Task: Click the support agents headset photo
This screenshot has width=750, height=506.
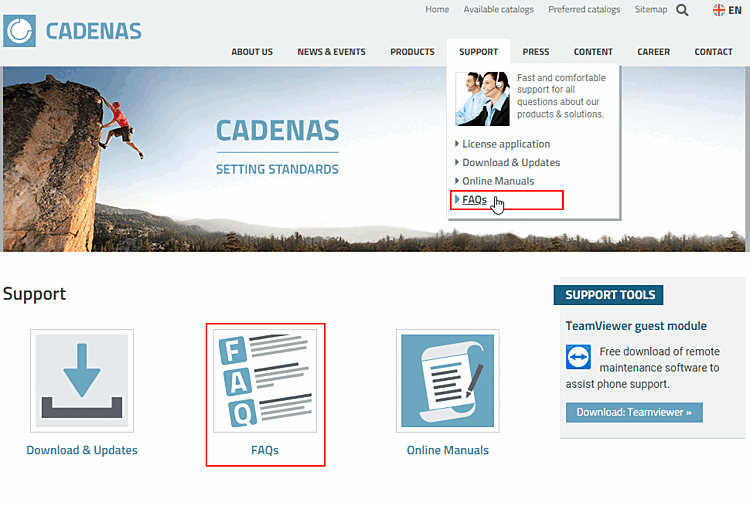Action: [482, 99]
